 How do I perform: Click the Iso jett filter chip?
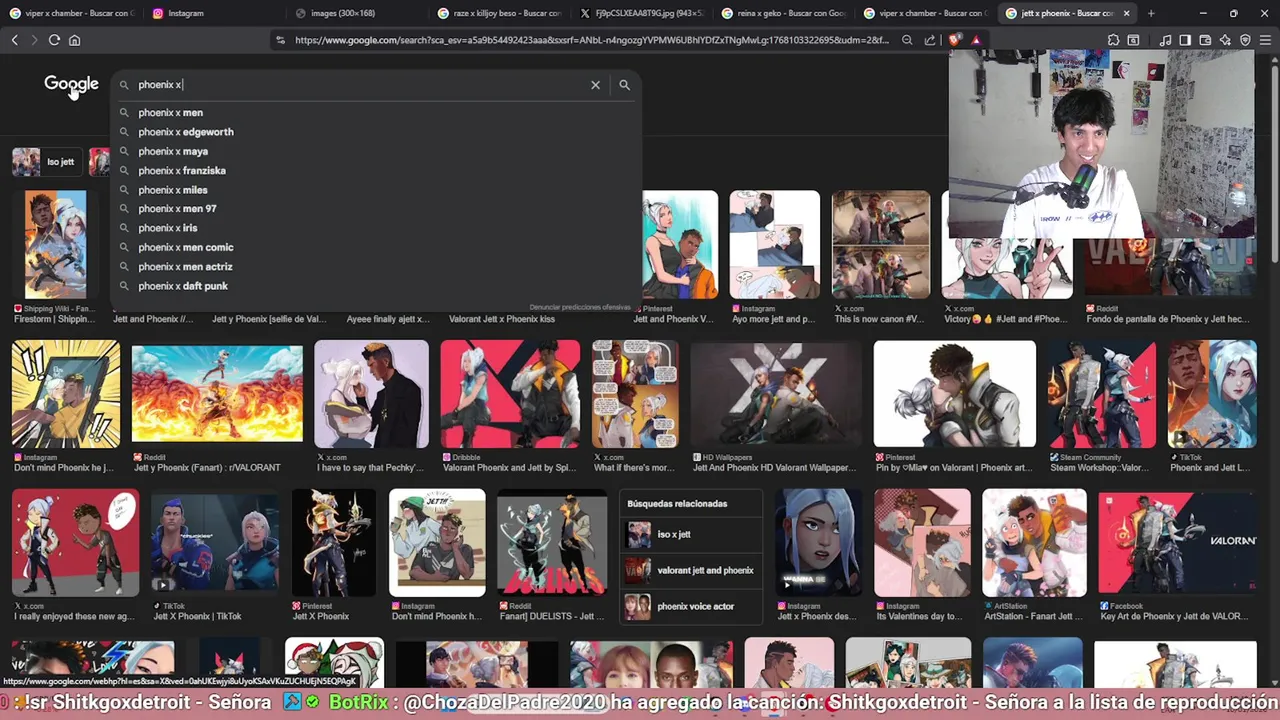click(48, 162)
